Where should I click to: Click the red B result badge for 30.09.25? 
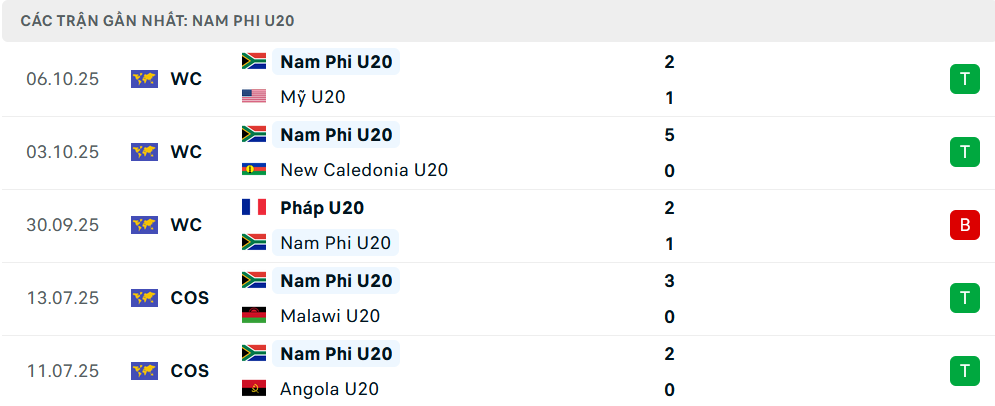(x=964, y=225)
